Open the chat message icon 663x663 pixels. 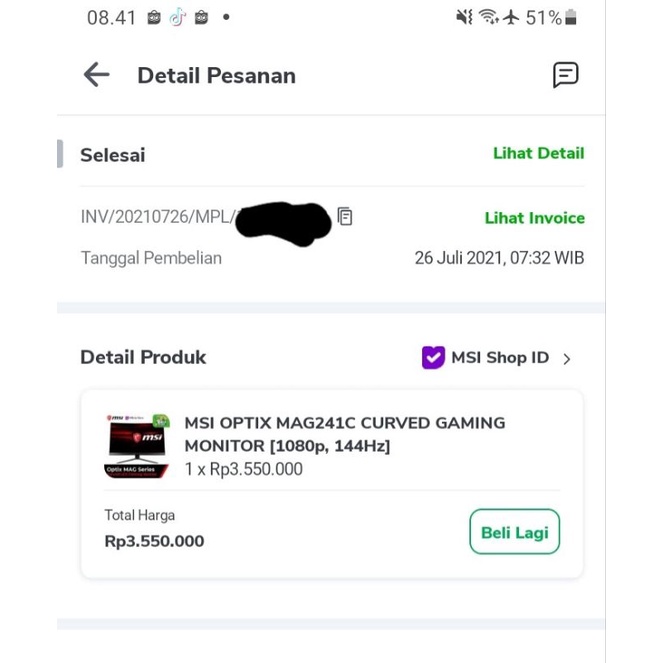click(565, 75)
